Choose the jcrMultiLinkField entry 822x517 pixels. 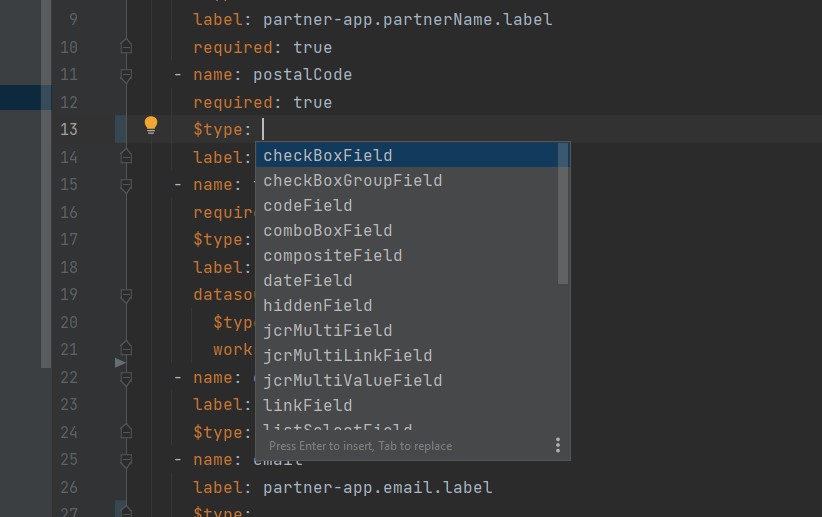coord(348,356)
